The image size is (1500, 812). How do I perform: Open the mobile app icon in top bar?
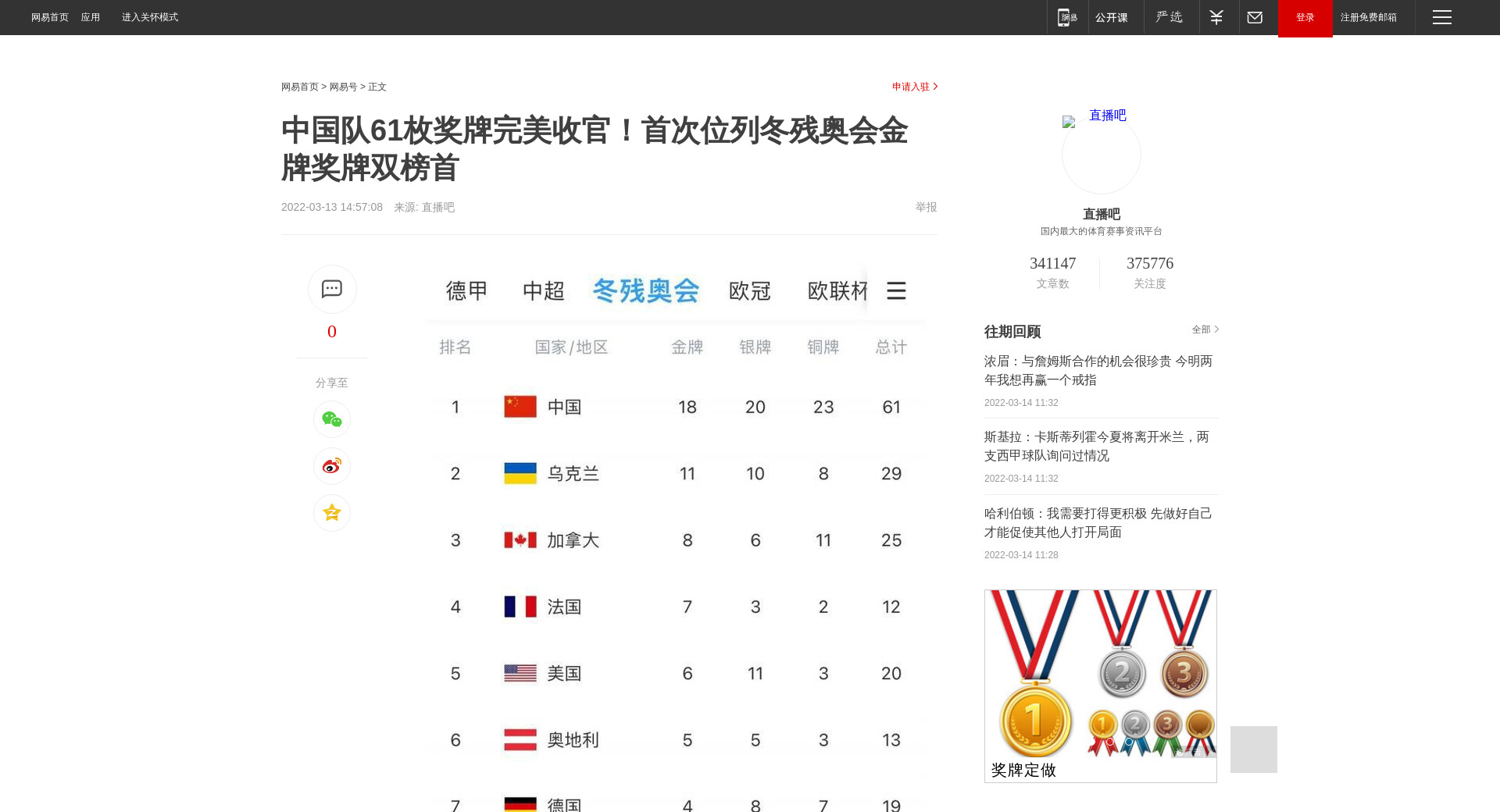1066,17
